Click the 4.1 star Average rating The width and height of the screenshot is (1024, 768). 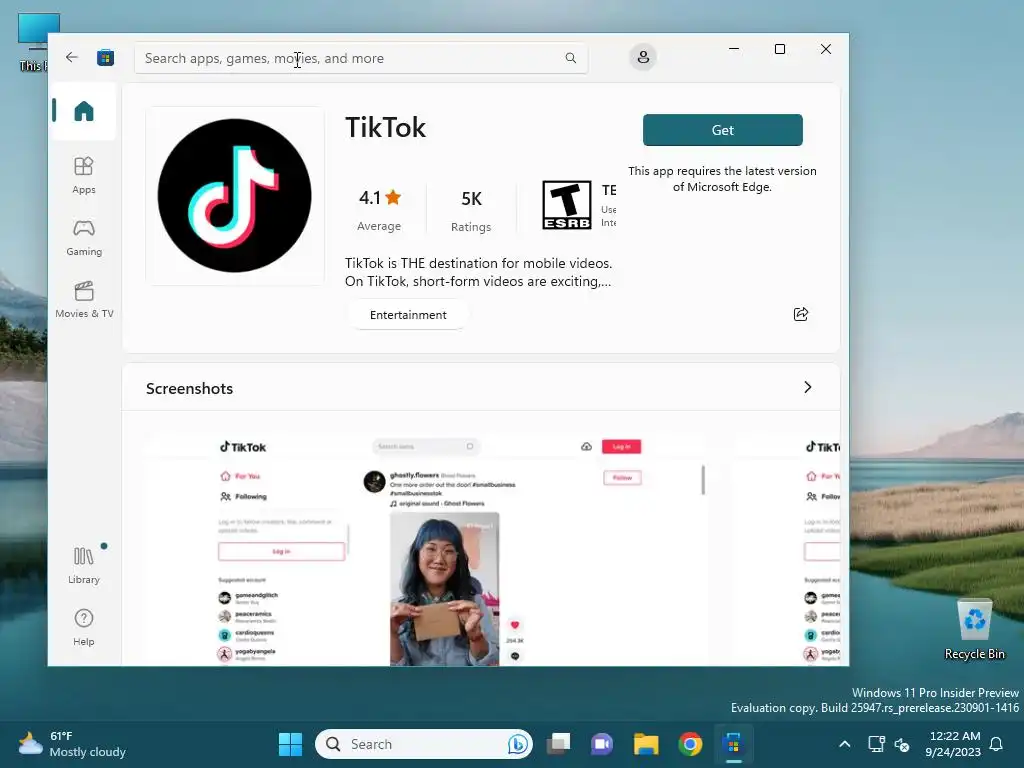379,209
